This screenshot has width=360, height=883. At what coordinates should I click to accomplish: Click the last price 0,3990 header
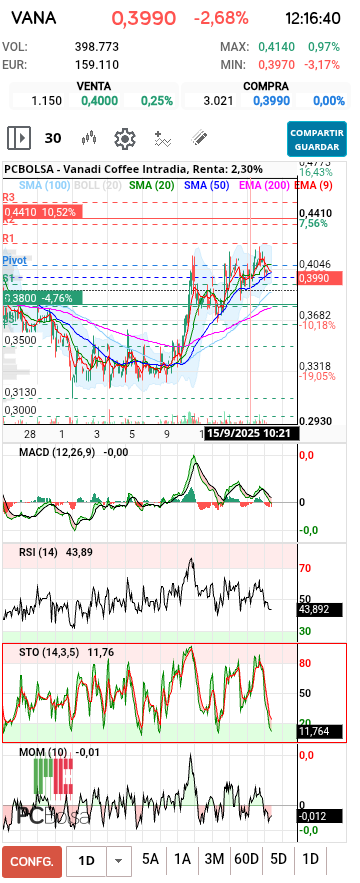pos(144,18)
